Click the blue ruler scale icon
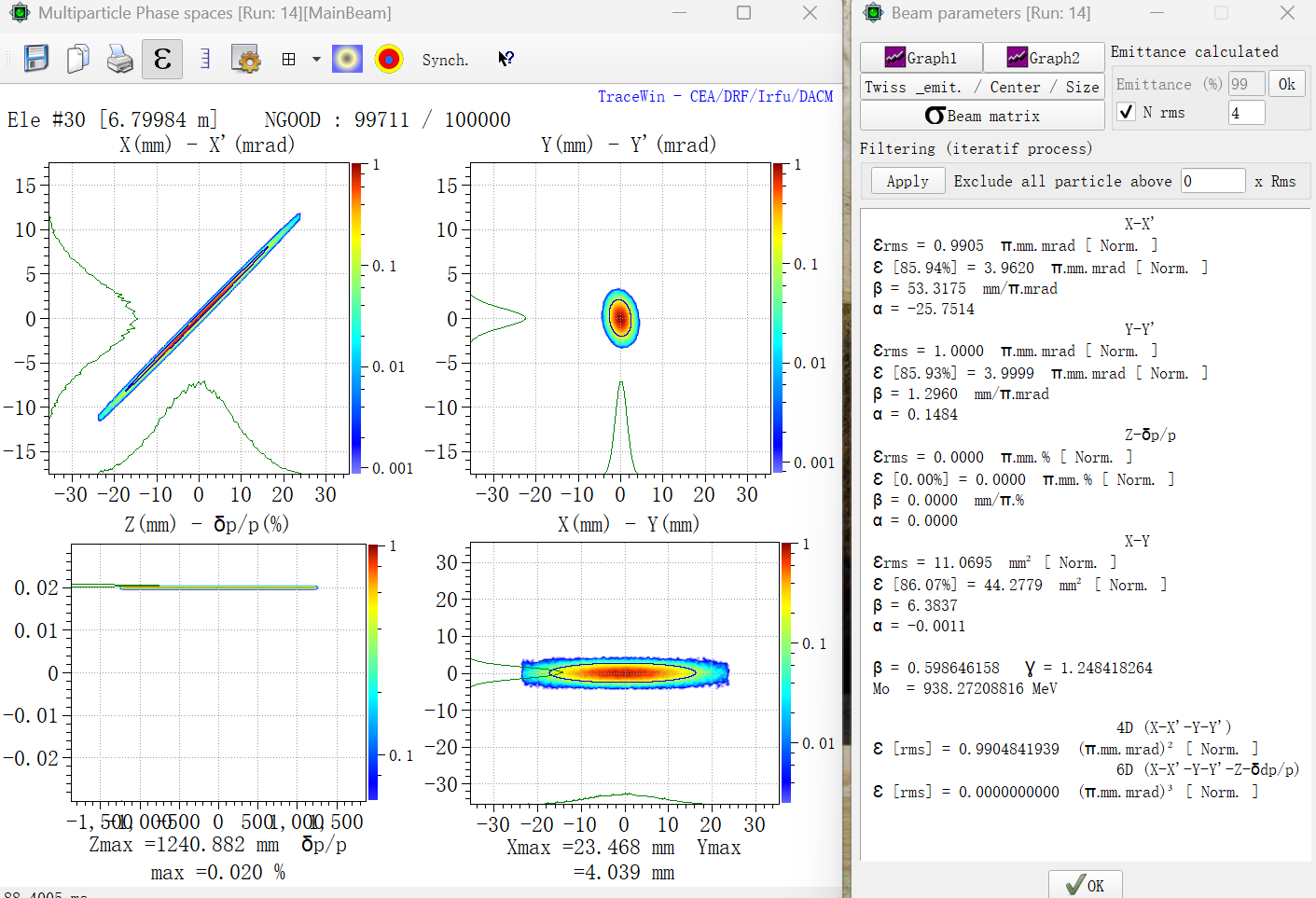Screen dimensions: 1316x898 (205, 59)
